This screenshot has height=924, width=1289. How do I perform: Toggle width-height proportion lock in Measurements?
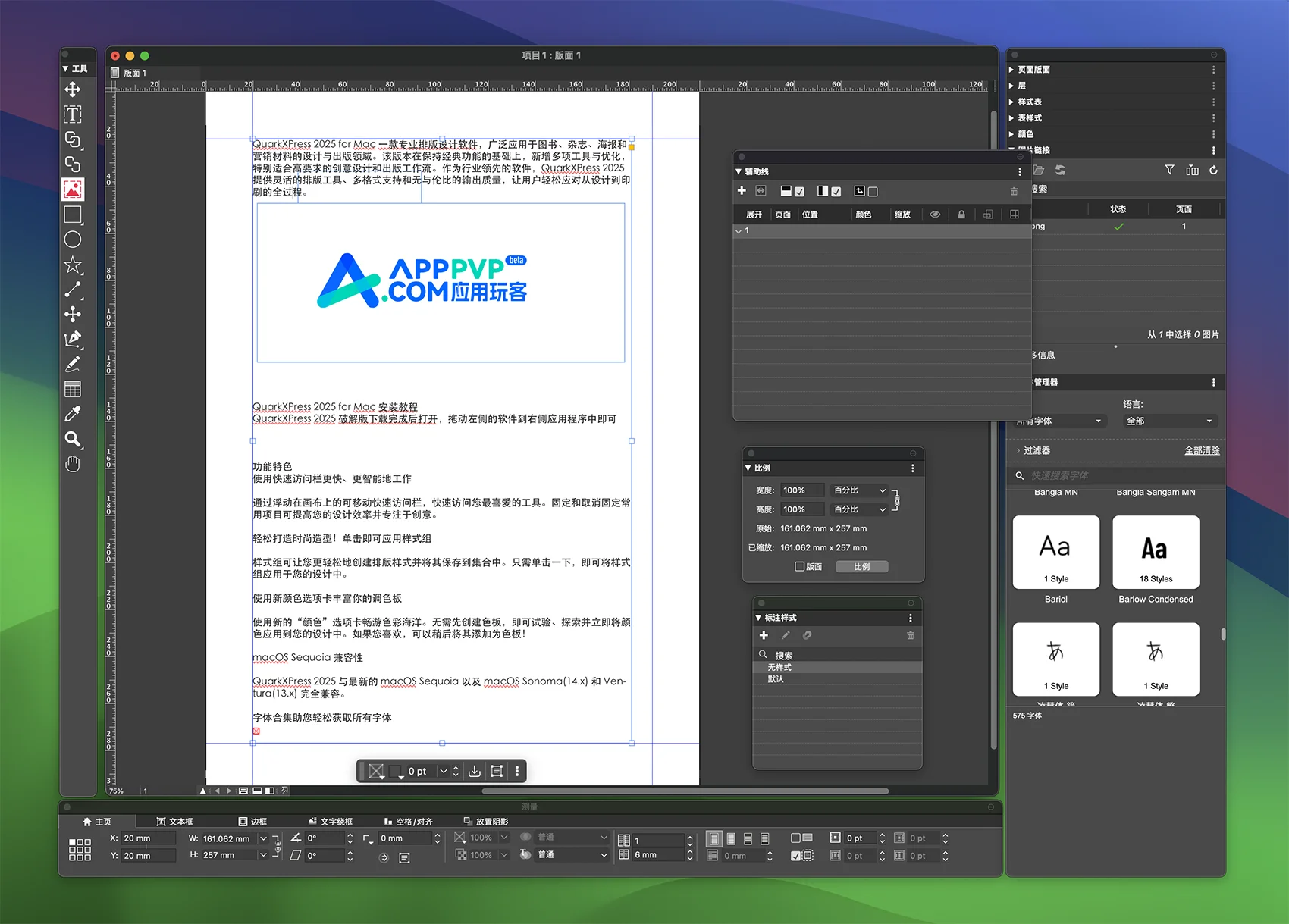[275, 847]
